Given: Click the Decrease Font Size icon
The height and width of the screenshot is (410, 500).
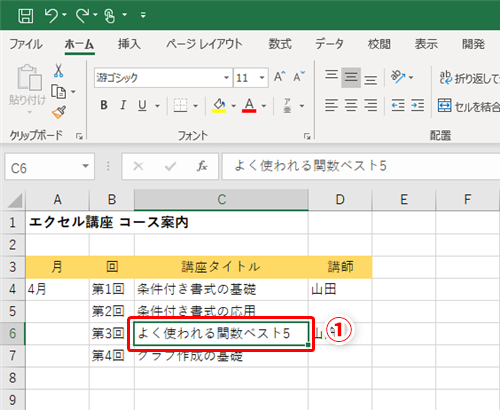Looking at the screenshot, I should tap(299, 77).
